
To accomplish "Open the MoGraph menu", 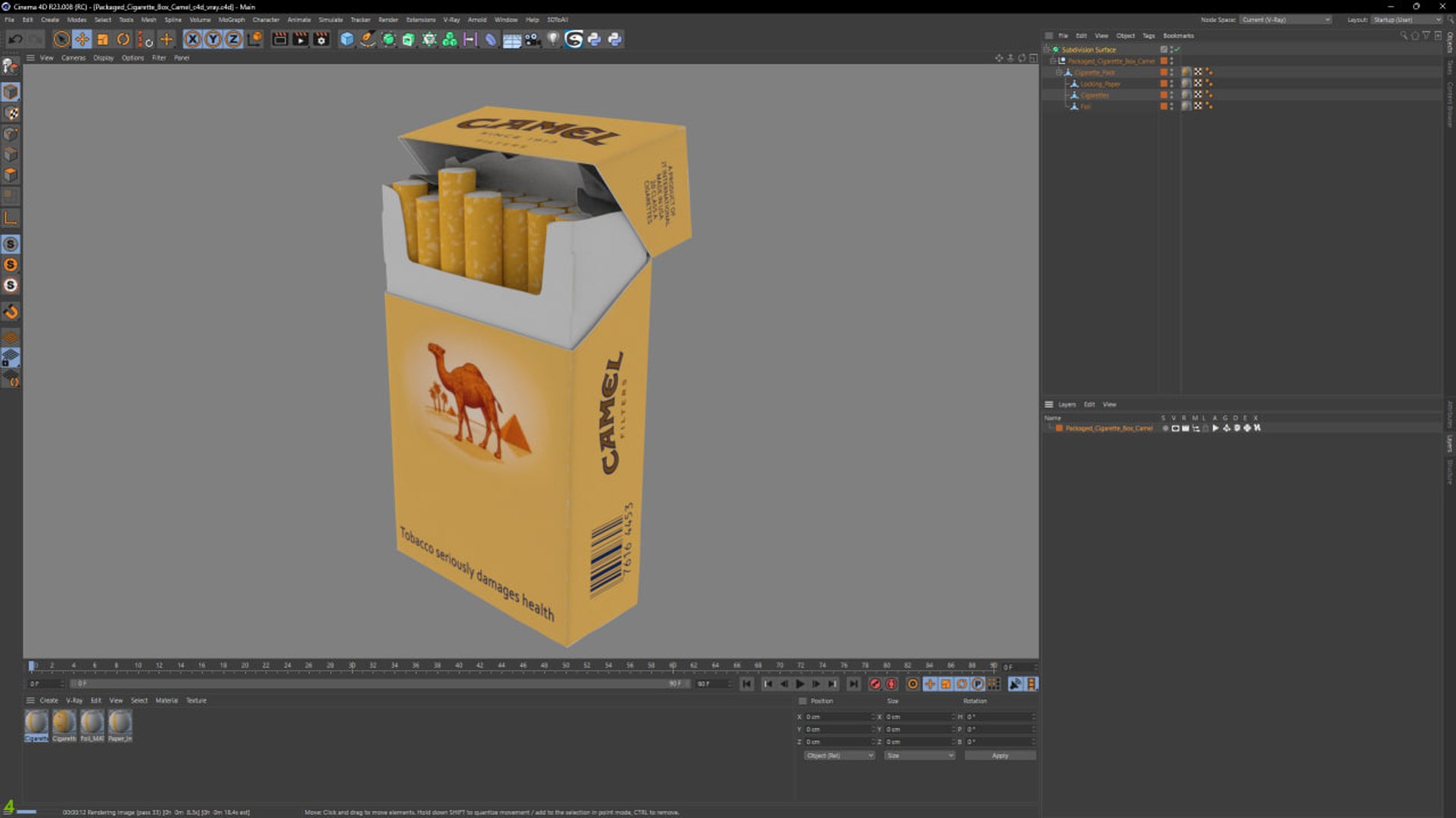I will coord(231,20).
